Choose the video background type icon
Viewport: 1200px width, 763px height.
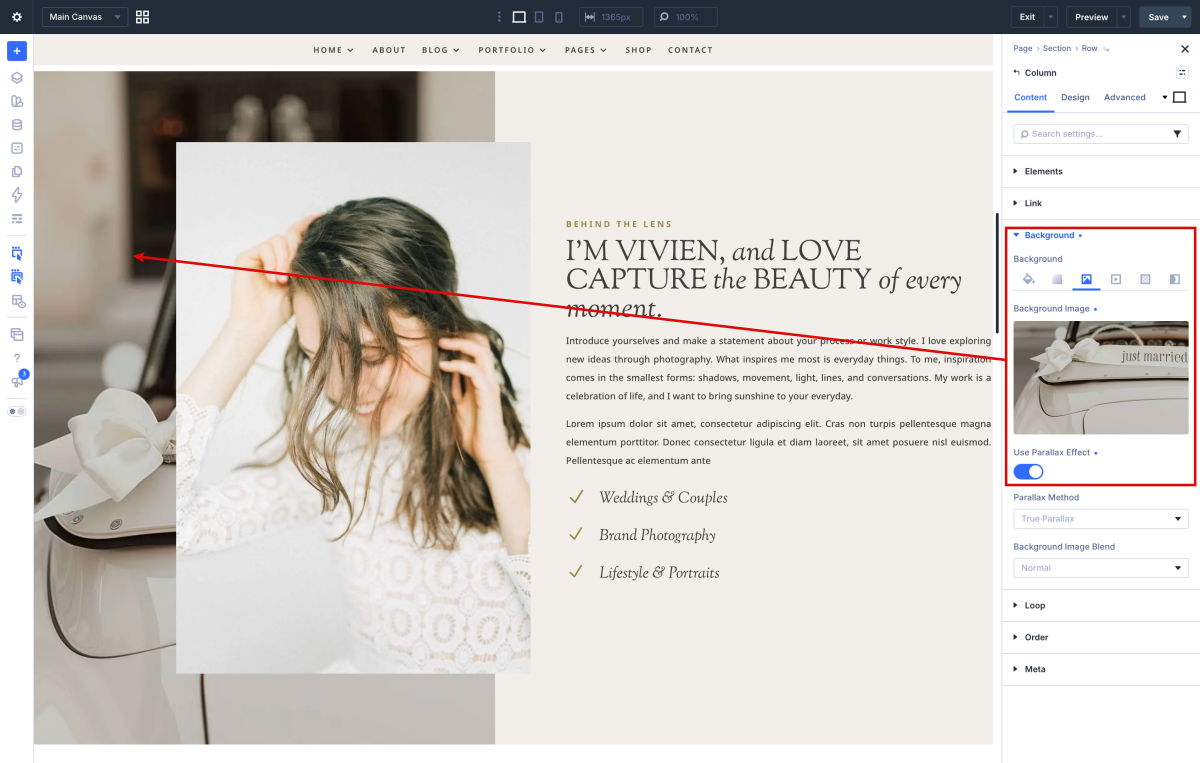pyautogui.click(x=1116, y=279)
